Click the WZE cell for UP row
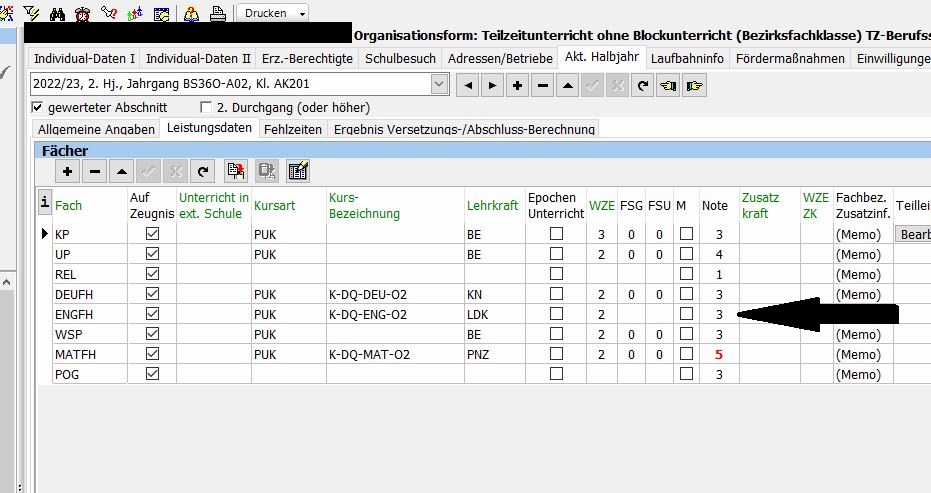 click(601, 255)
